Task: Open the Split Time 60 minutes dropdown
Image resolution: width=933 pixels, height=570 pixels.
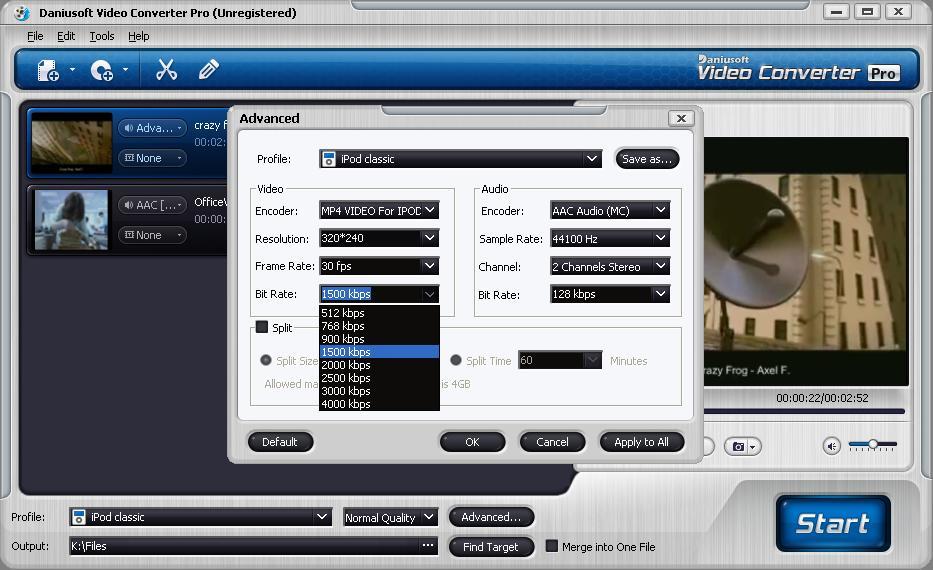Action: 592,360
